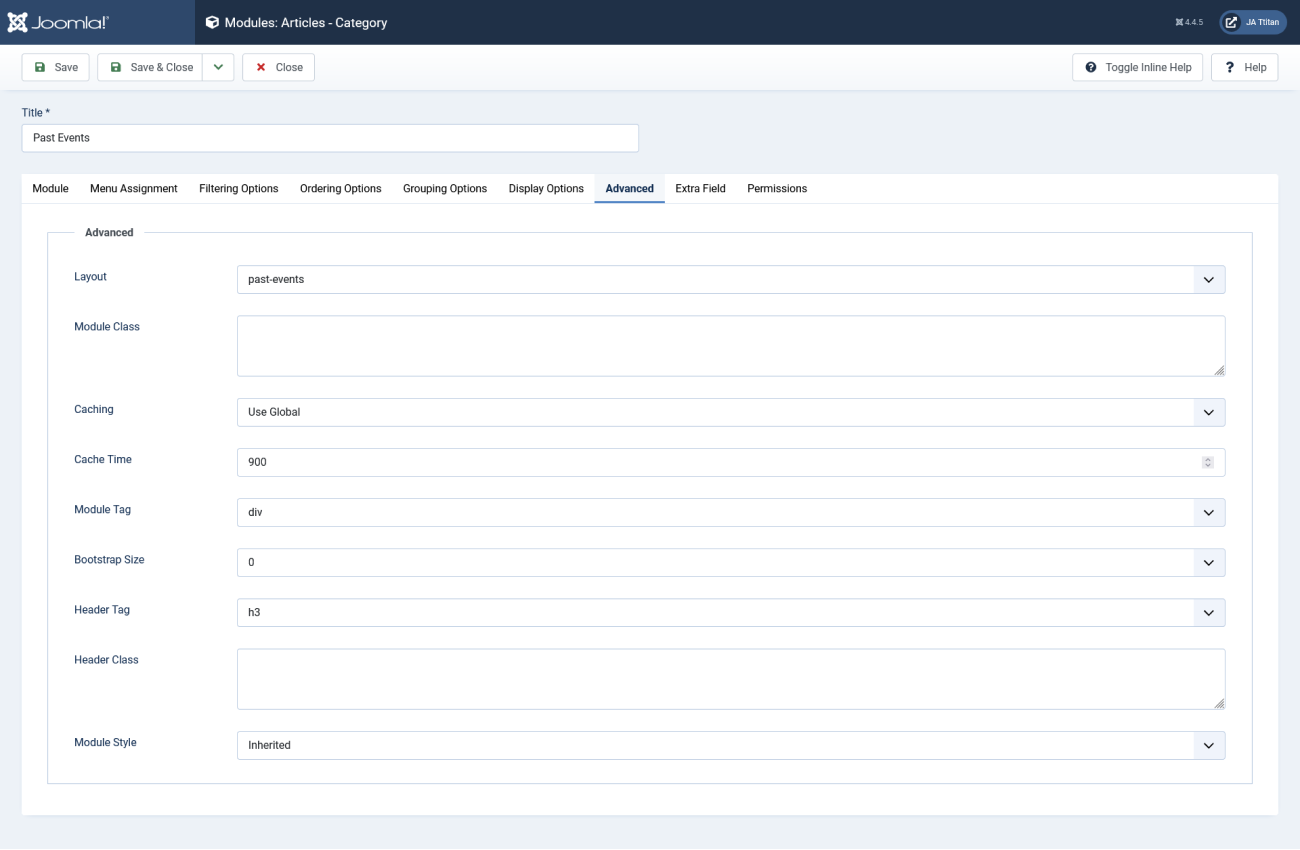This screenshot has width=1300, height=850.
Task: Click the Cache Time spinner arrows
Action: pos(1208,462)
